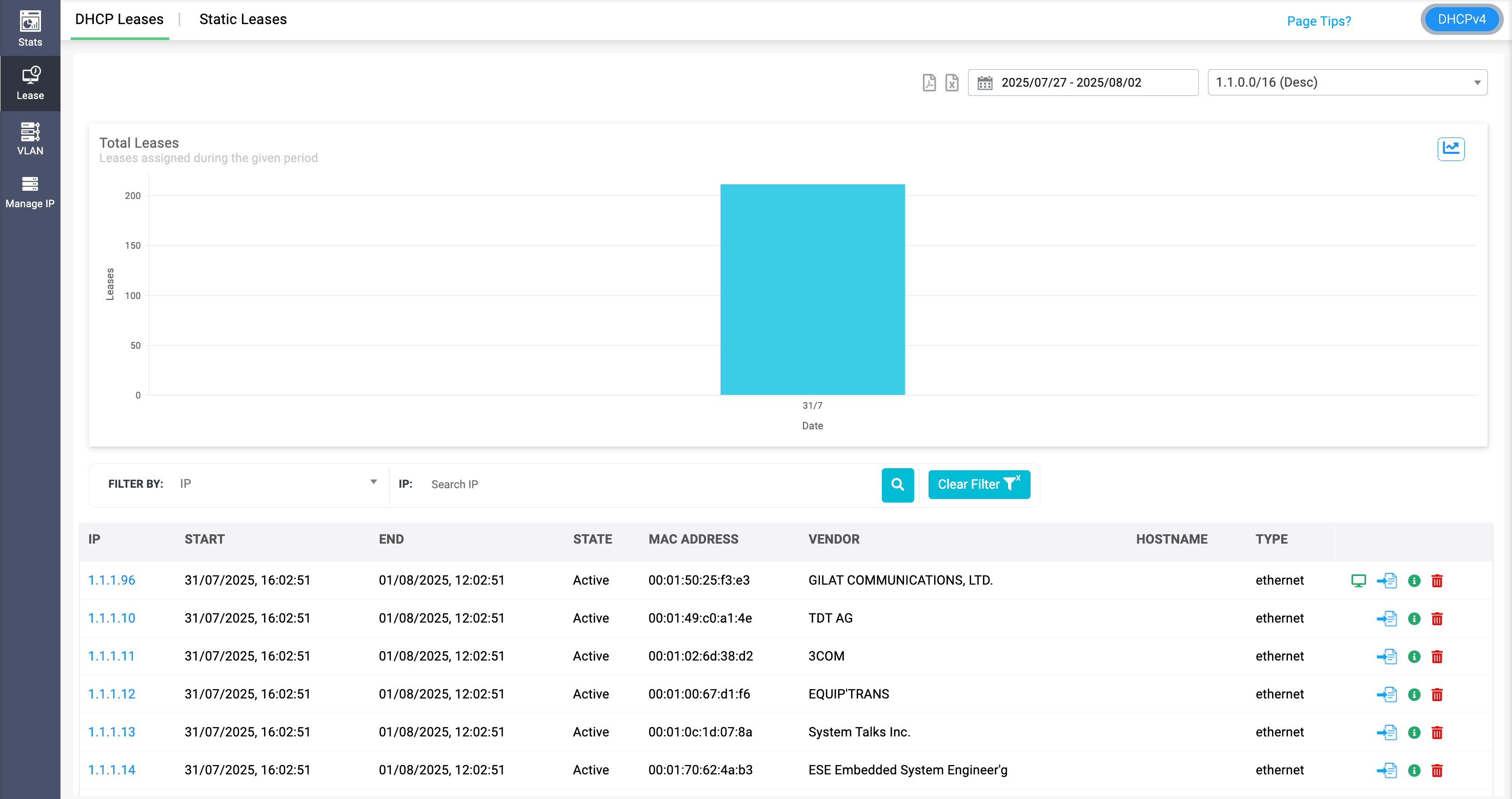Screen dimensions: 1512x799
Task: Click the monitor icon for 1.1.1.96
Action: pyautogui.click(x=1358, y=581)
